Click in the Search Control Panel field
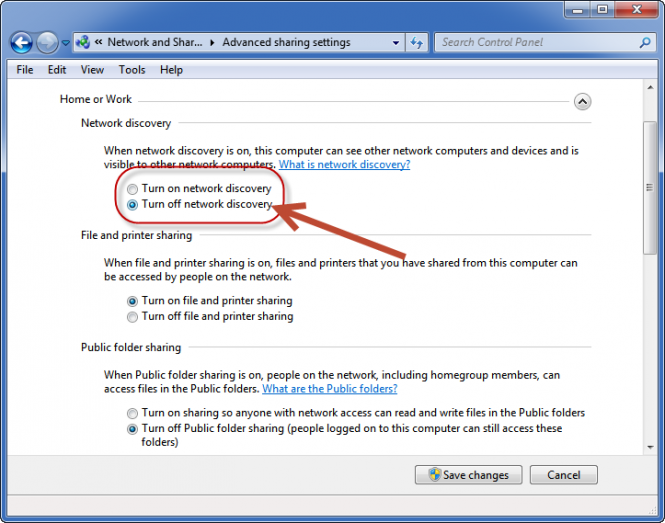Viewport: 665px width, 523px height. pos(535,43)
